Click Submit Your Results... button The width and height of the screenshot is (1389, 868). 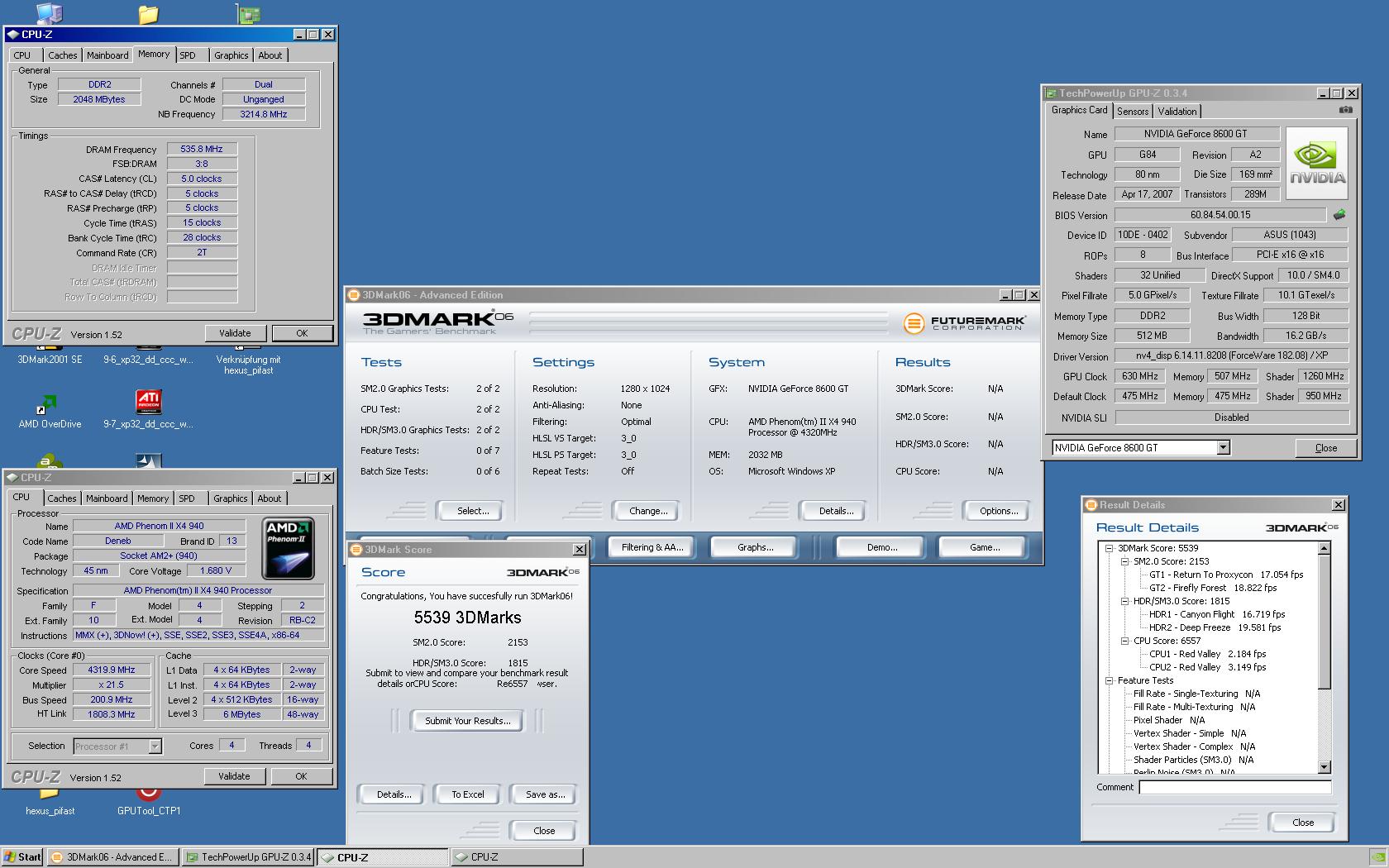[x=468, y=721]
